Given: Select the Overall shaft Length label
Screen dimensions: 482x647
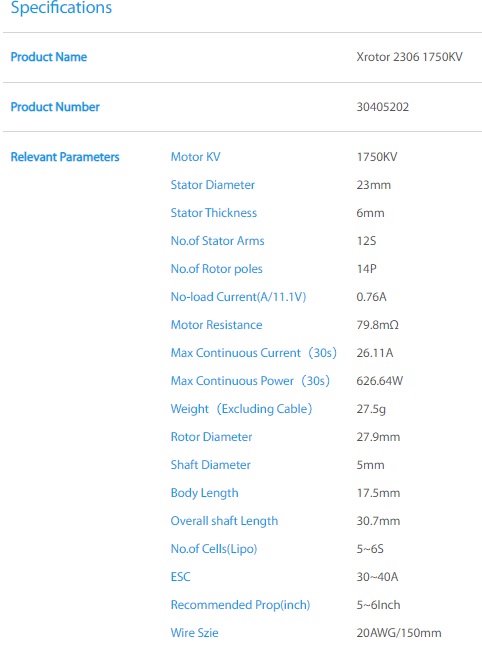Looking at the screenshot, I should point(224,521).
